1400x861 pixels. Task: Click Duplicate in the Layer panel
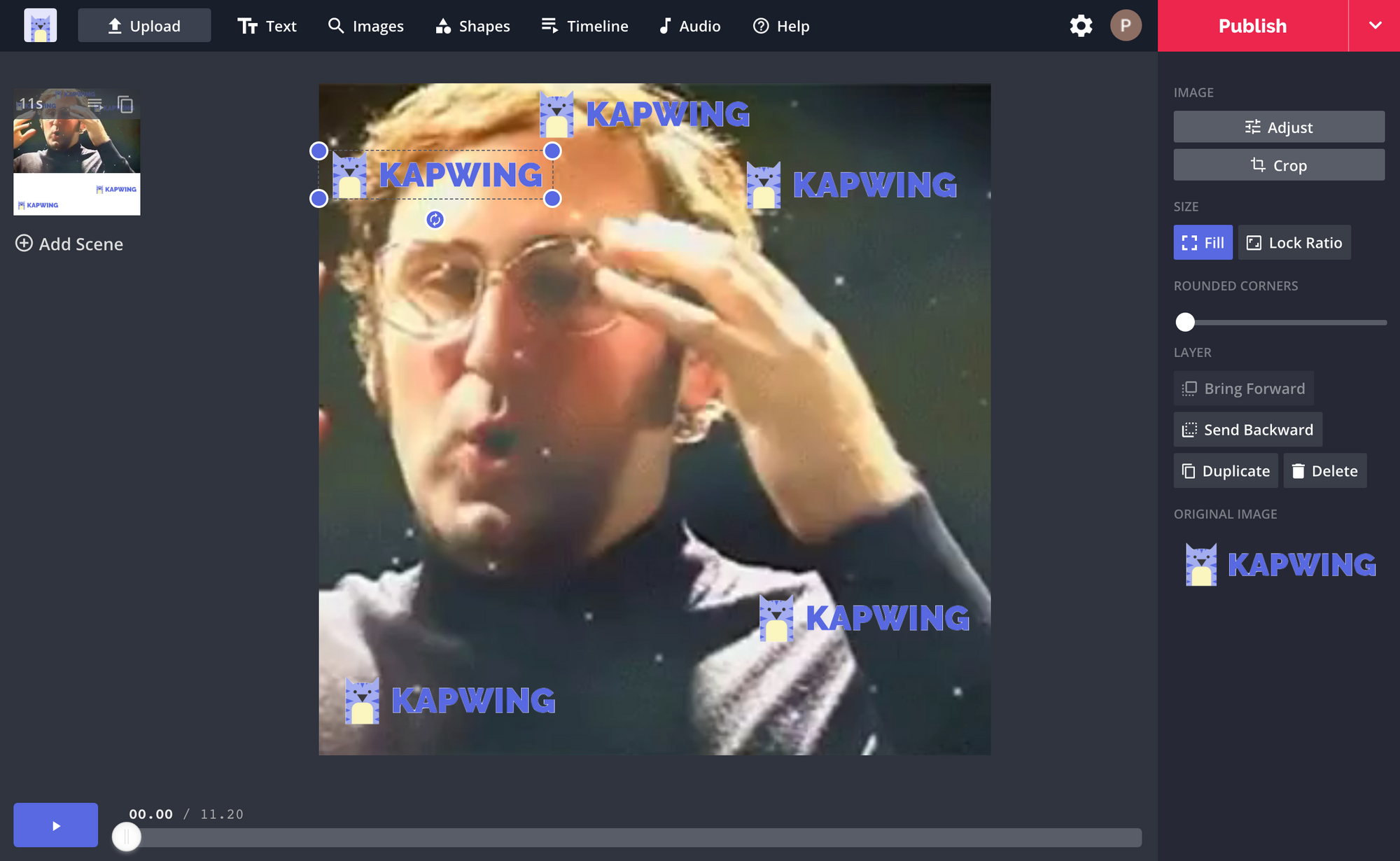(x=1226, y=471)
